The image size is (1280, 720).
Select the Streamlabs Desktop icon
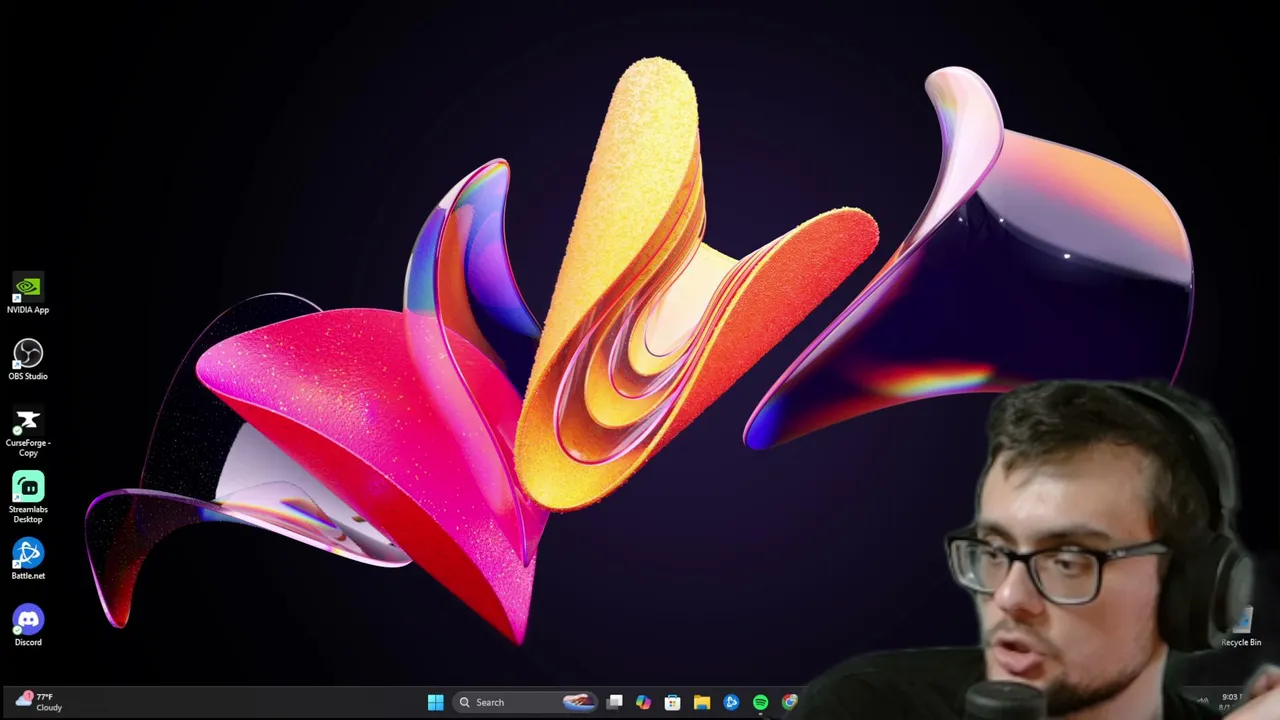click(28, 497)
